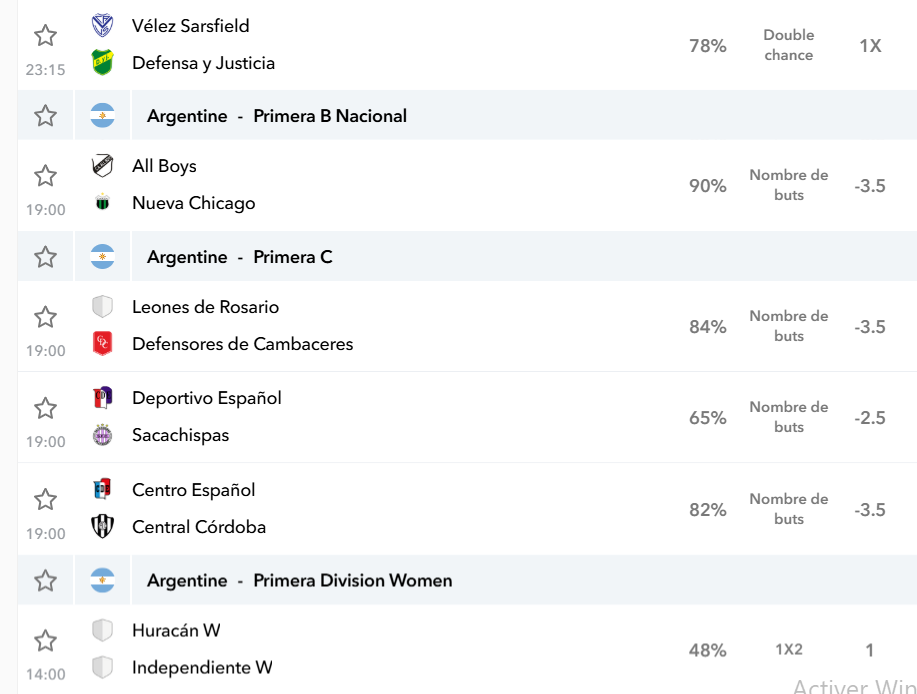917x694 pixels.
Task: Click the Defensa y Justicia green crest
Action: coord(102,63)
